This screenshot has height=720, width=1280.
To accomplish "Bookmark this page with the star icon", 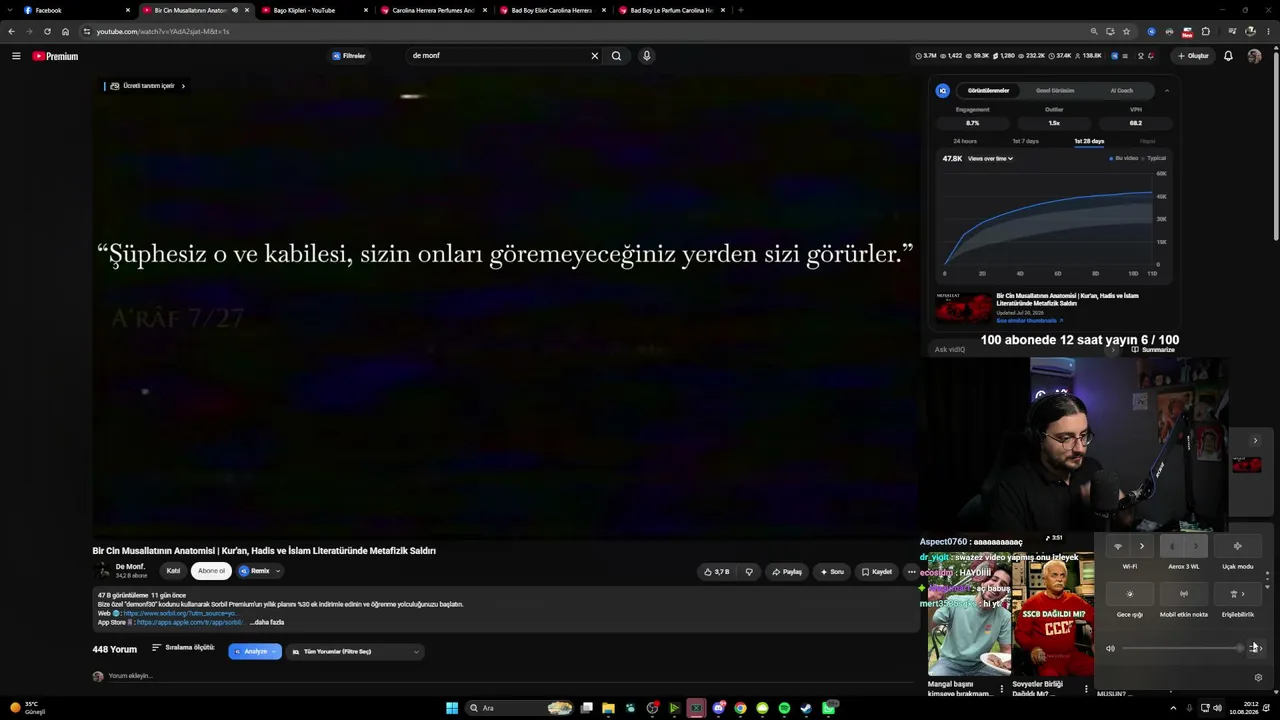I will [x=1126, y=31].
